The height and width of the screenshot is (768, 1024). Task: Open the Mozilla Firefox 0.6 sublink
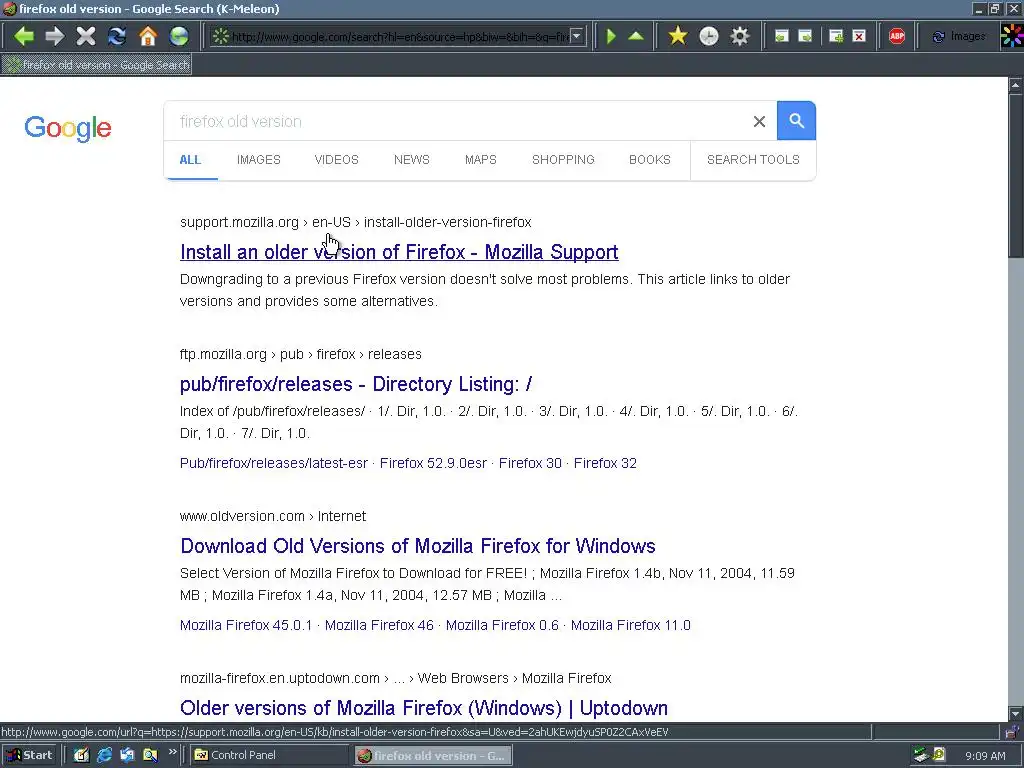[x=502, y=625]
